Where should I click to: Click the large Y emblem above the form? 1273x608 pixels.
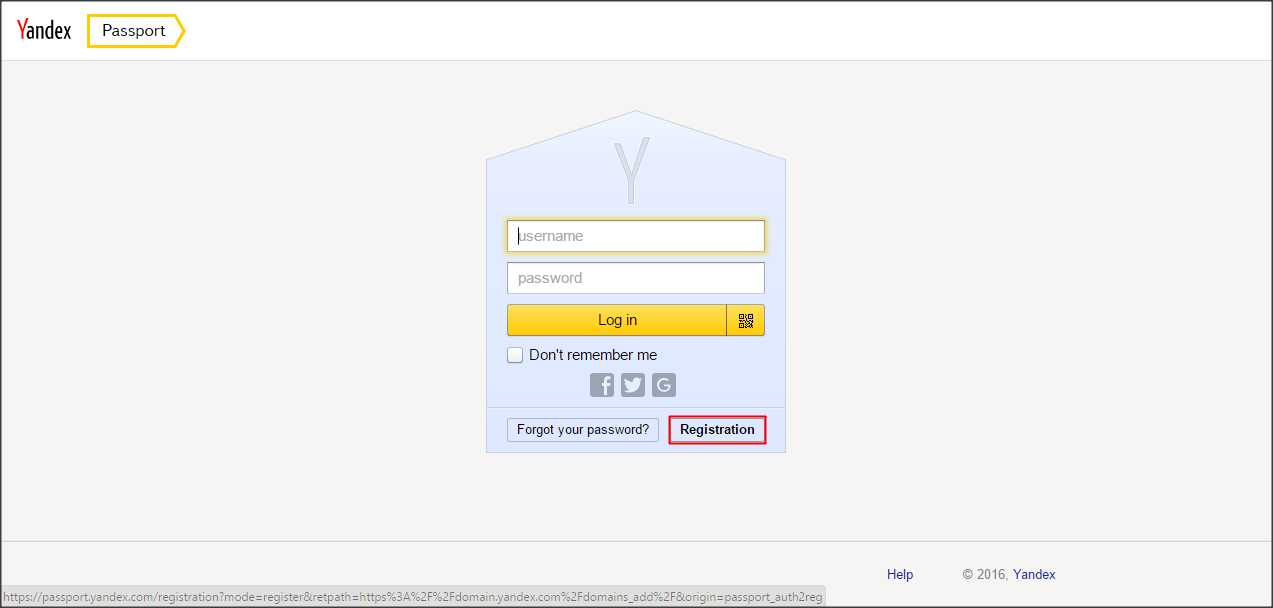tap(632, 171)
